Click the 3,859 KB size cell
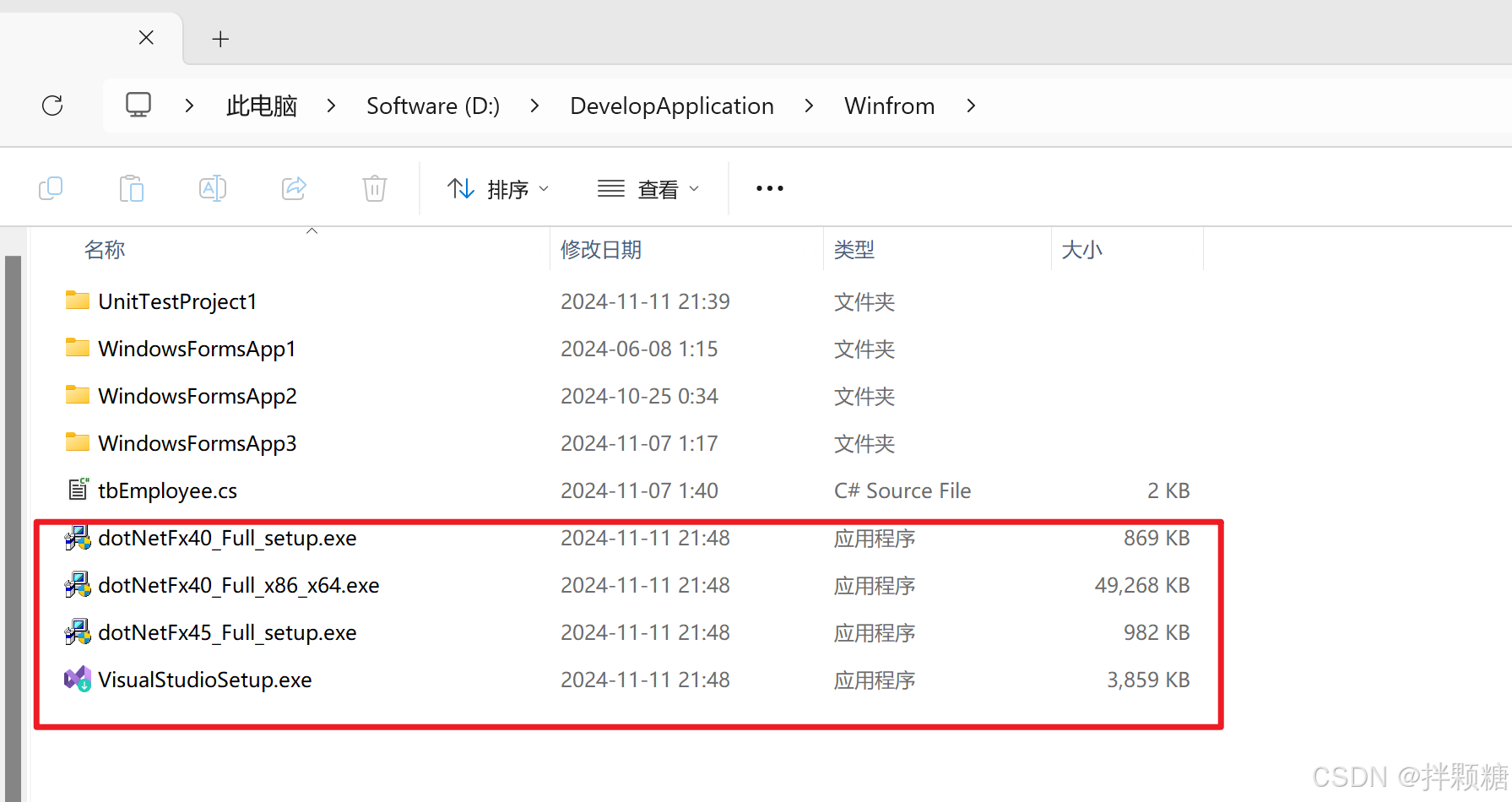The image size is (1512, 802). (1148, 680)
